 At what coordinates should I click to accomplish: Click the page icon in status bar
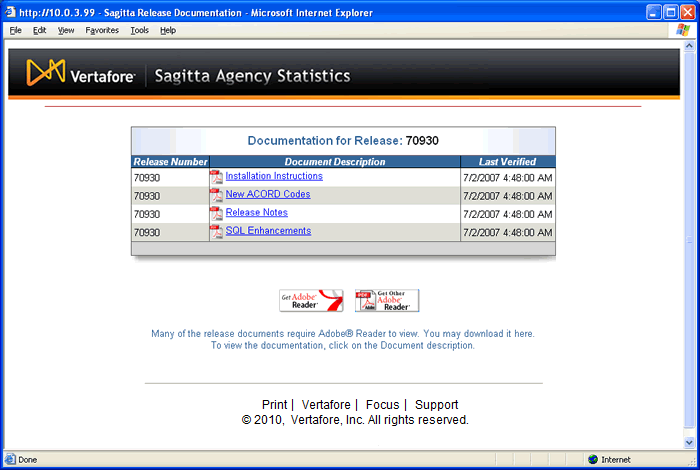tap(10, 459)
